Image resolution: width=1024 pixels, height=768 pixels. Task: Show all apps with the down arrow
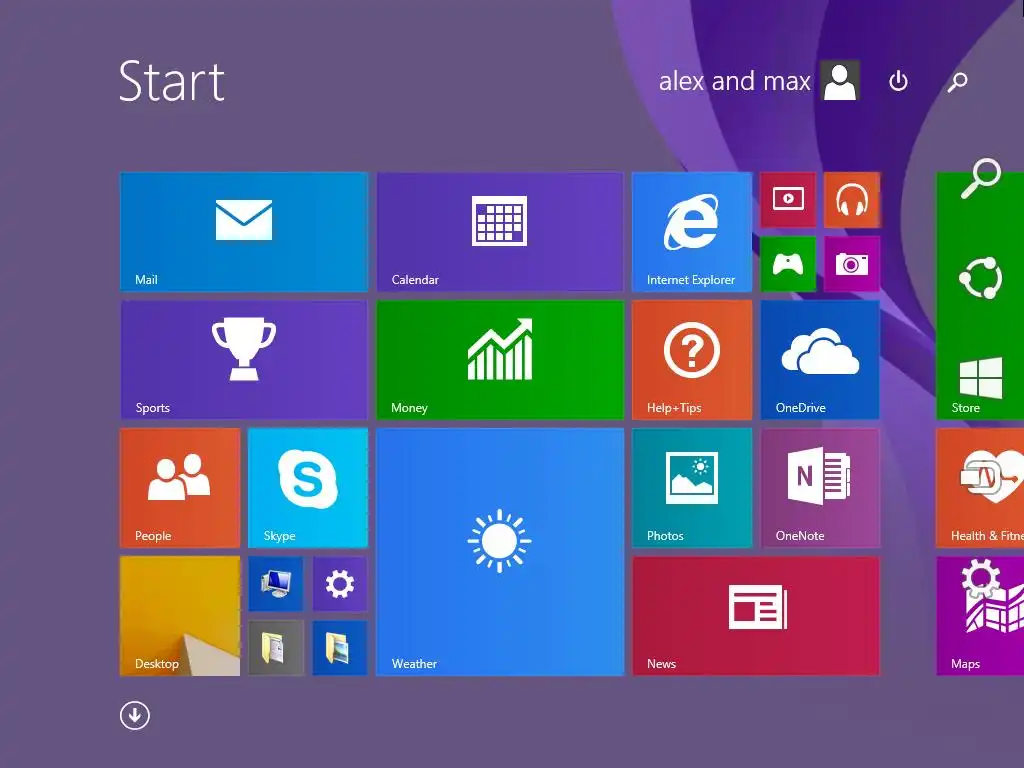(135, 716)
